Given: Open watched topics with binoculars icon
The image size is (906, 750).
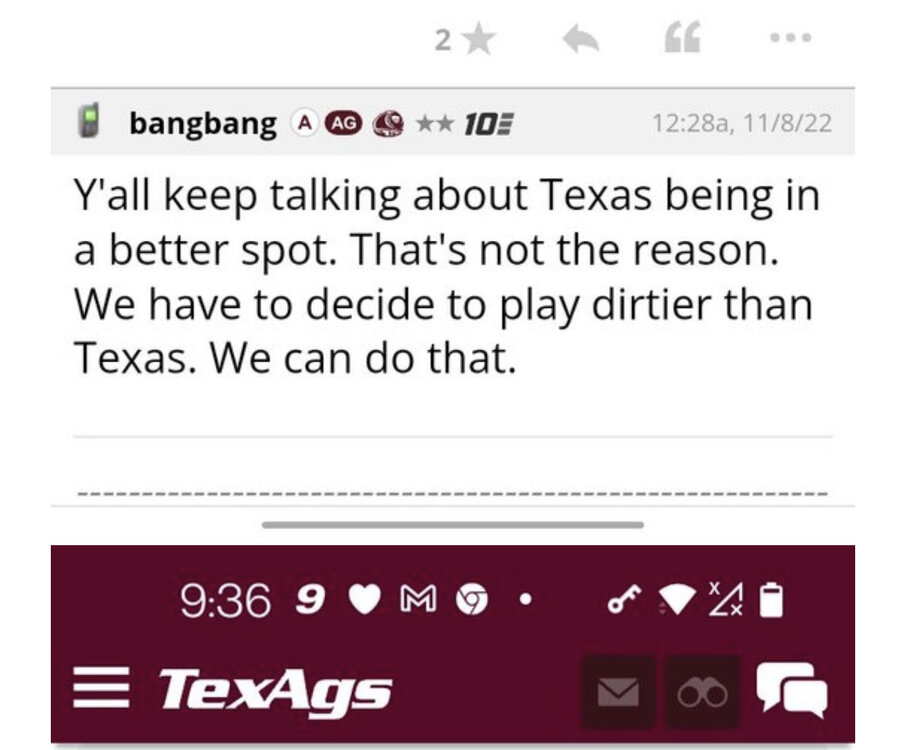Looking at the screenshot, I should [703, 692].
